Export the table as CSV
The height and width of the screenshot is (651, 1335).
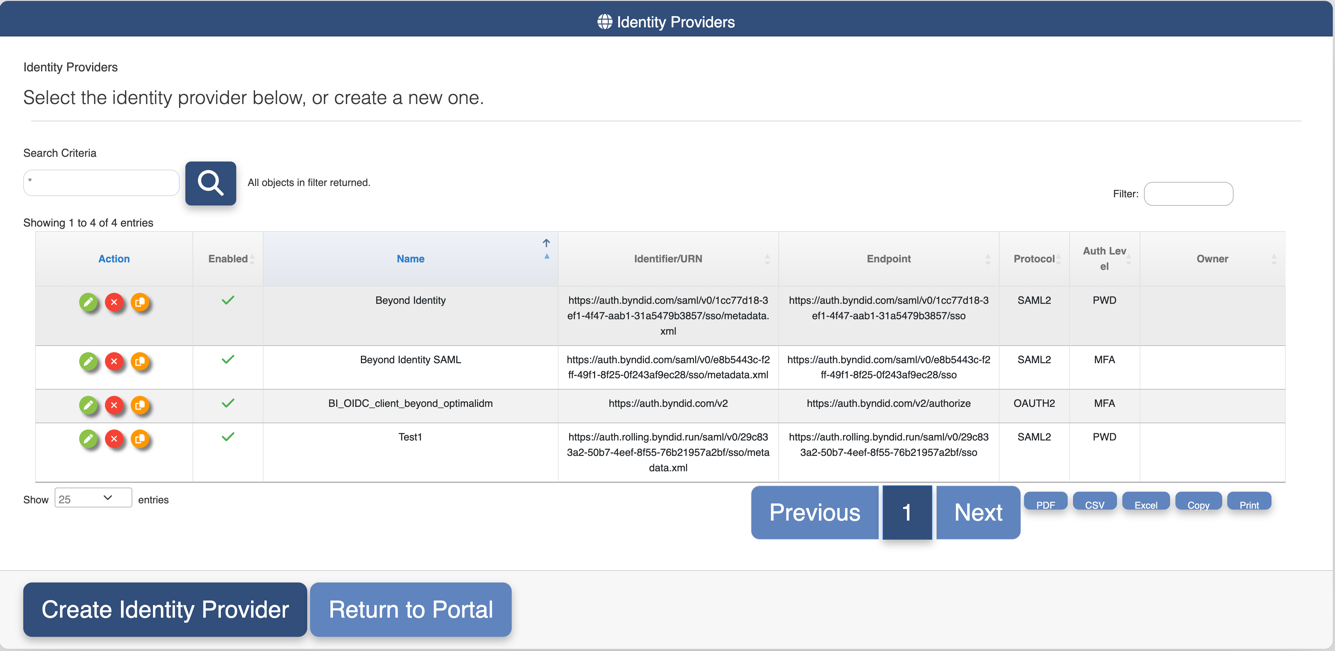(x=1095, y=503)
